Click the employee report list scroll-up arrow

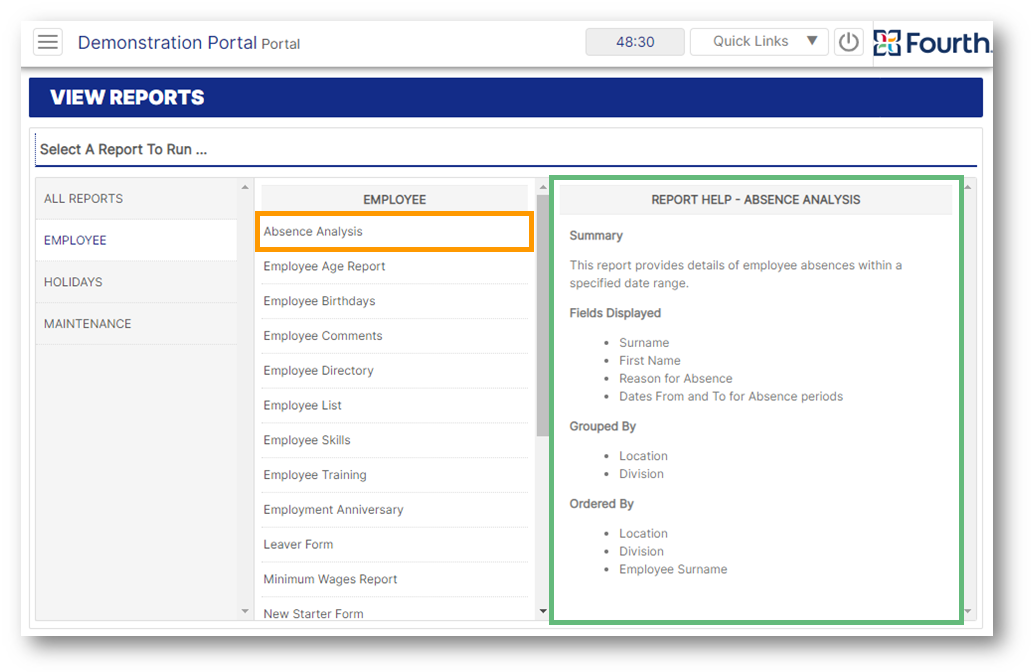point(543,187)
